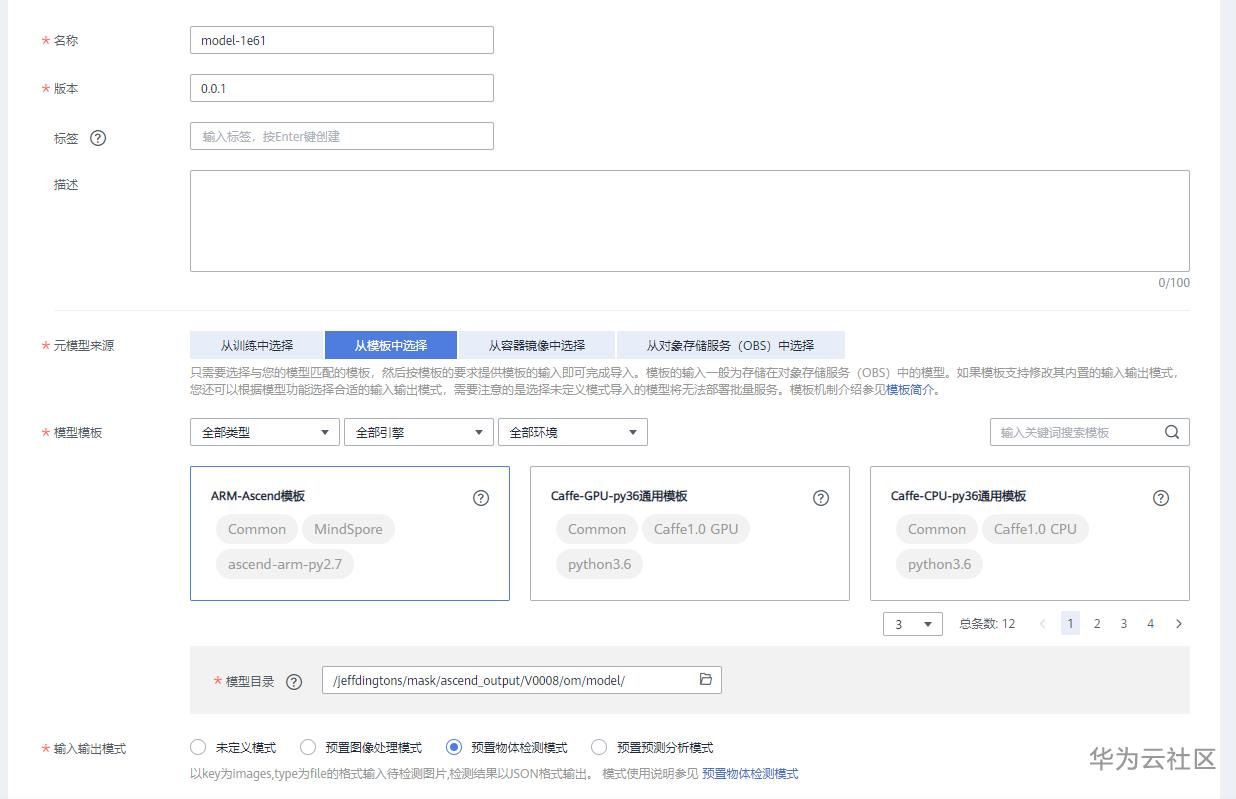This screenshot has height=799, width=1236.
Task: Click the 名称 input field
Action: point(342,40)
